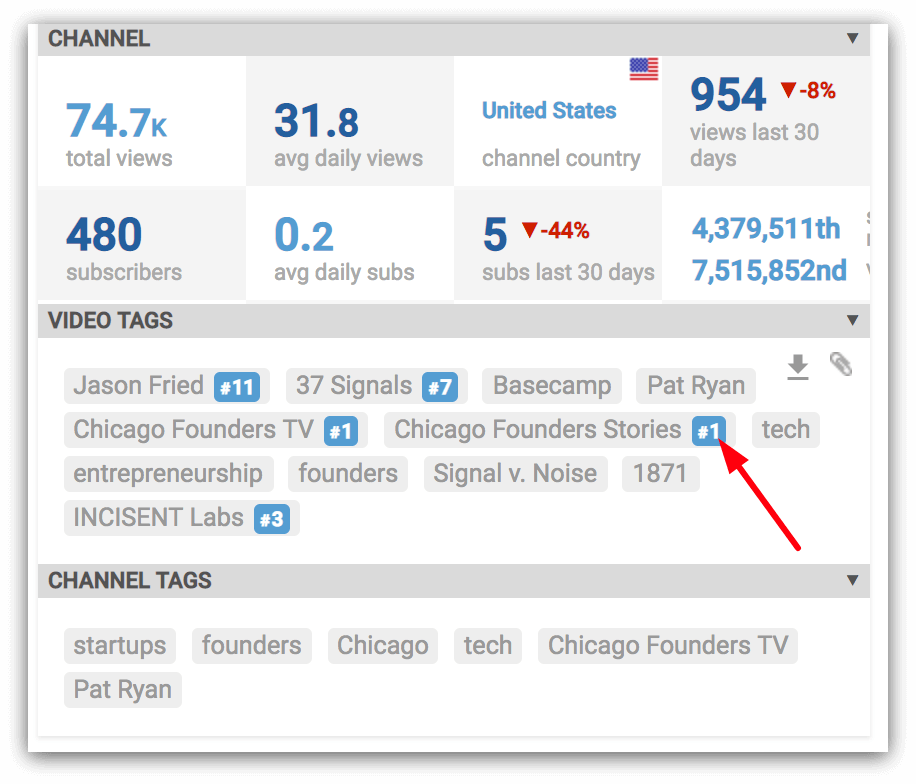Select the 1871 video tag

(660, 474)
